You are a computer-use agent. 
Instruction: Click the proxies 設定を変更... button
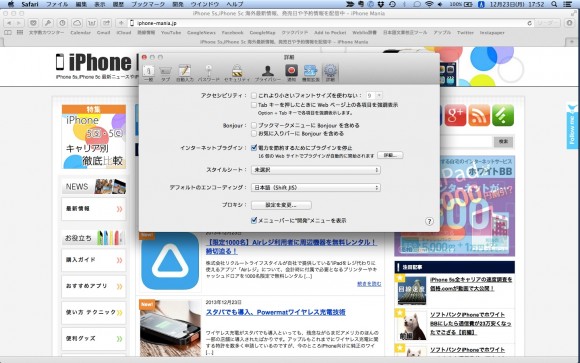[281, 205]
